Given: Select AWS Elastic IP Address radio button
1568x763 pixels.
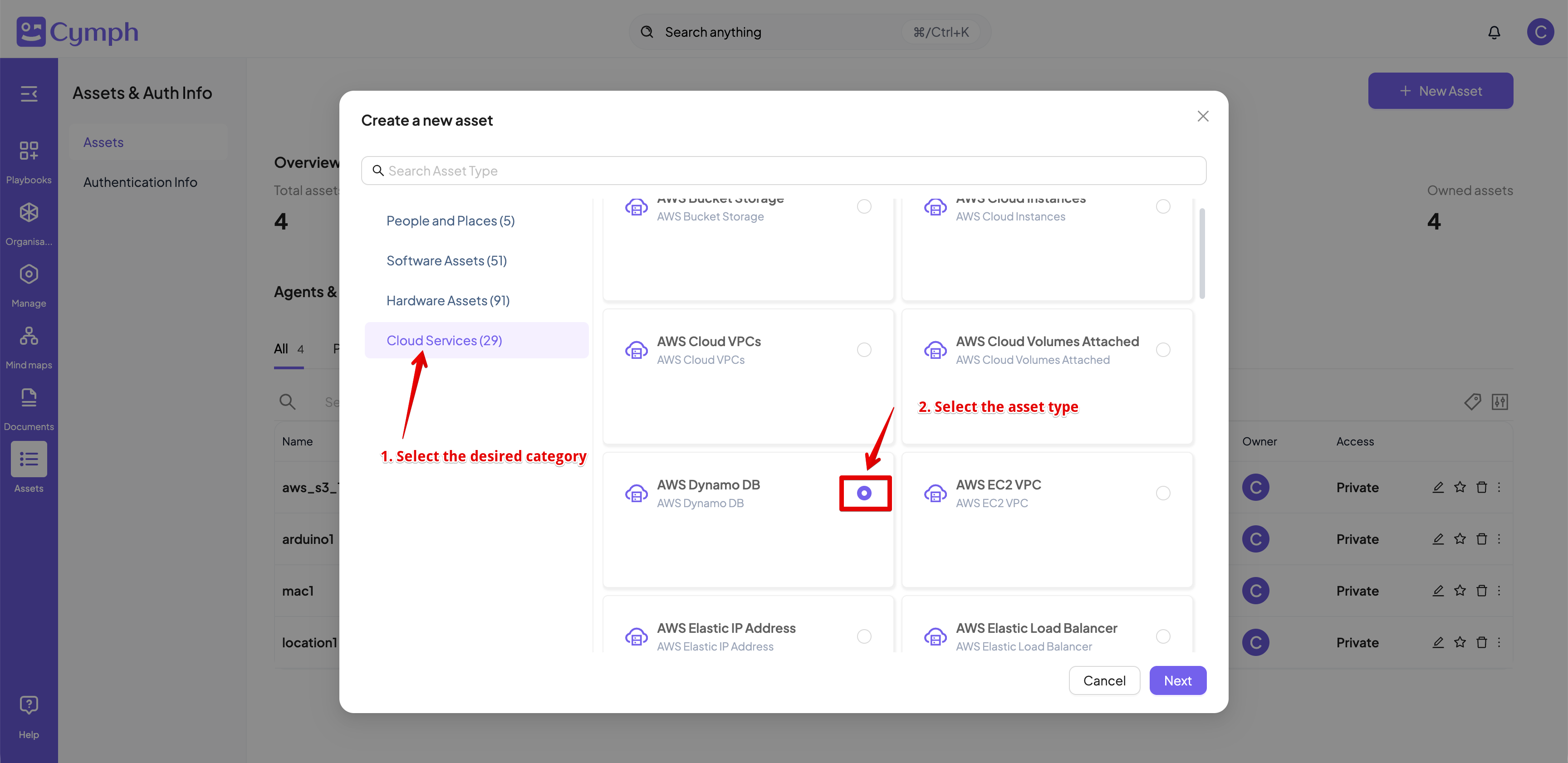Looking at the screenshot, I should 864,636.
